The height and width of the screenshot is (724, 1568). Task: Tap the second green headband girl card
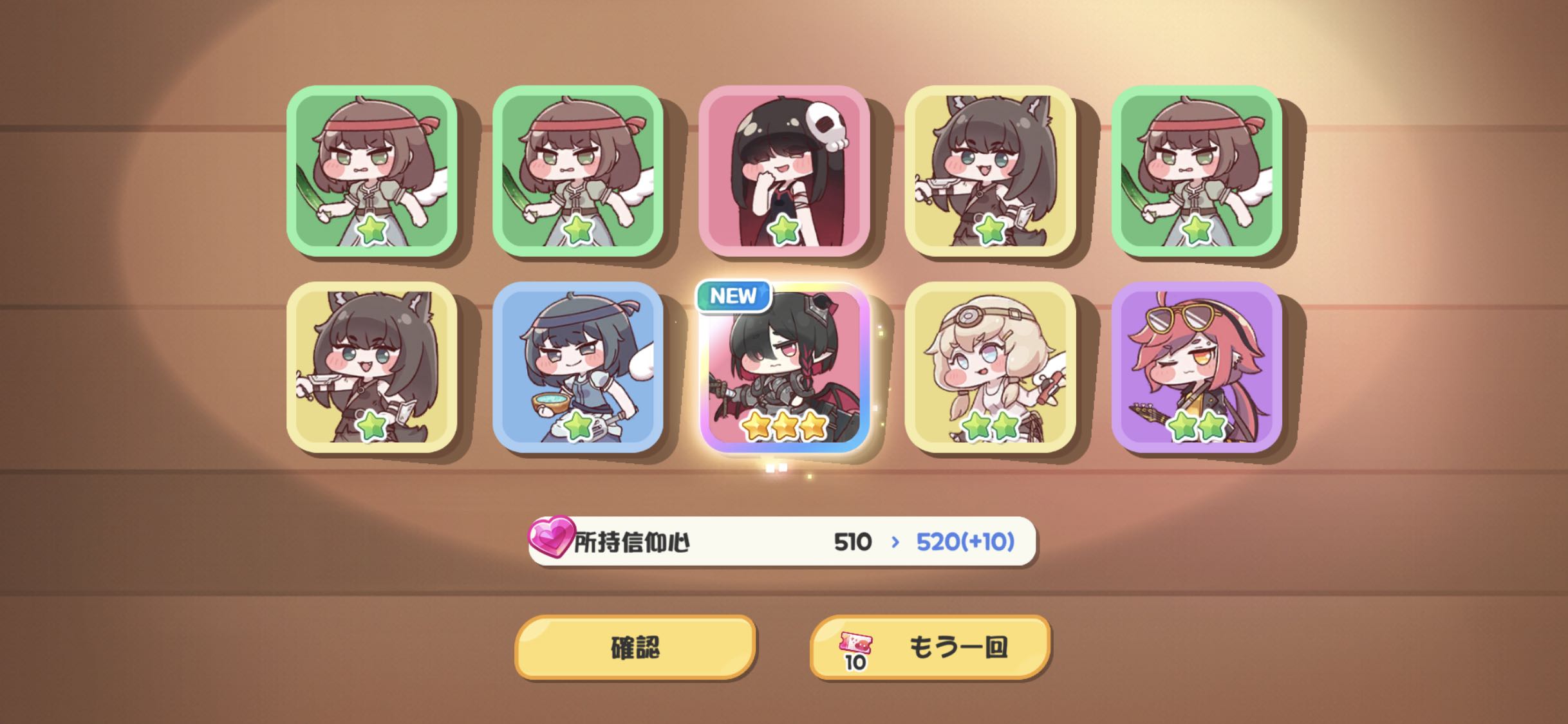click(x=578, y=171)
